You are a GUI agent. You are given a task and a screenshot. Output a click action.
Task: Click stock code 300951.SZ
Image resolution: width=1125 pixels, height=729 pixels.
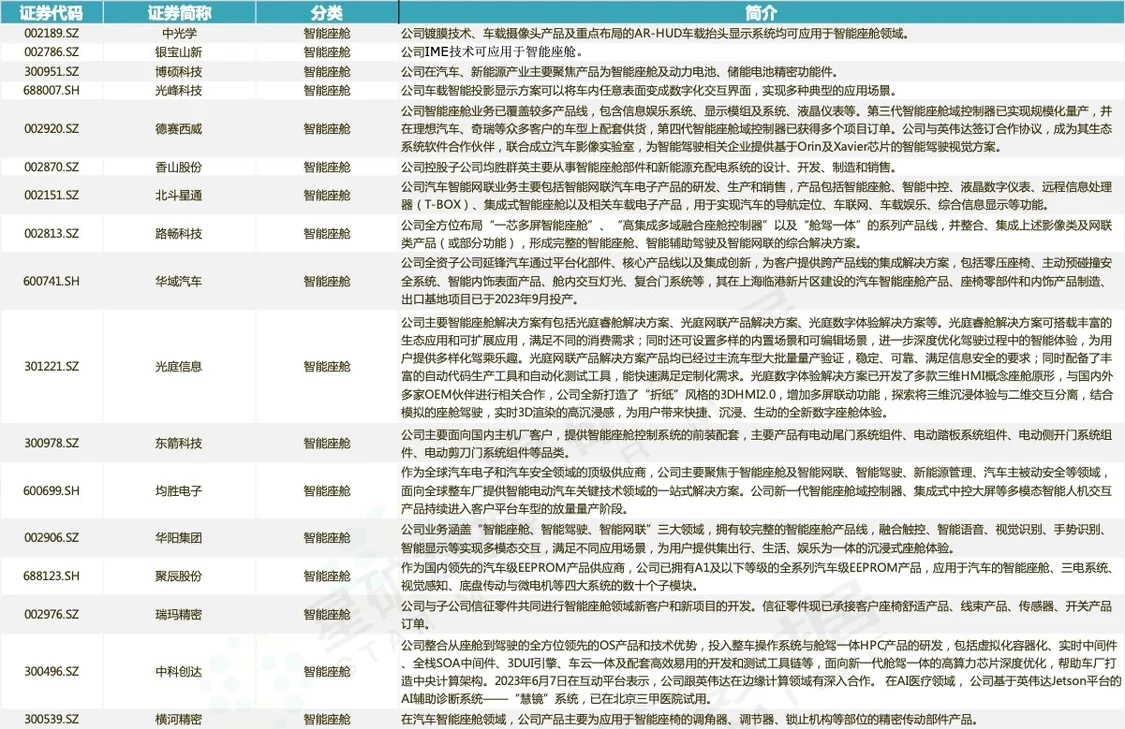point(51,71)
